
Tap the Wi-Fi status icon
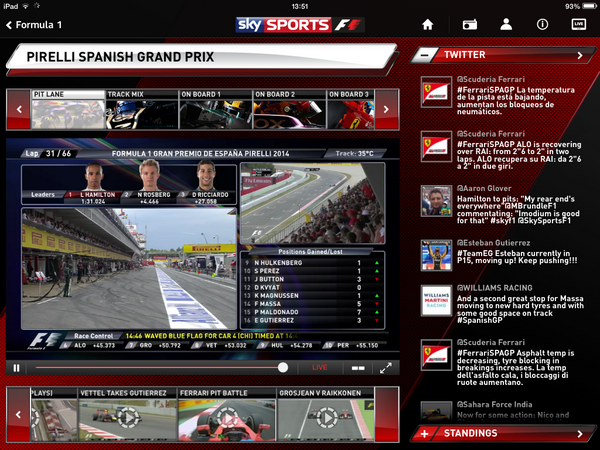coord(26,6)
